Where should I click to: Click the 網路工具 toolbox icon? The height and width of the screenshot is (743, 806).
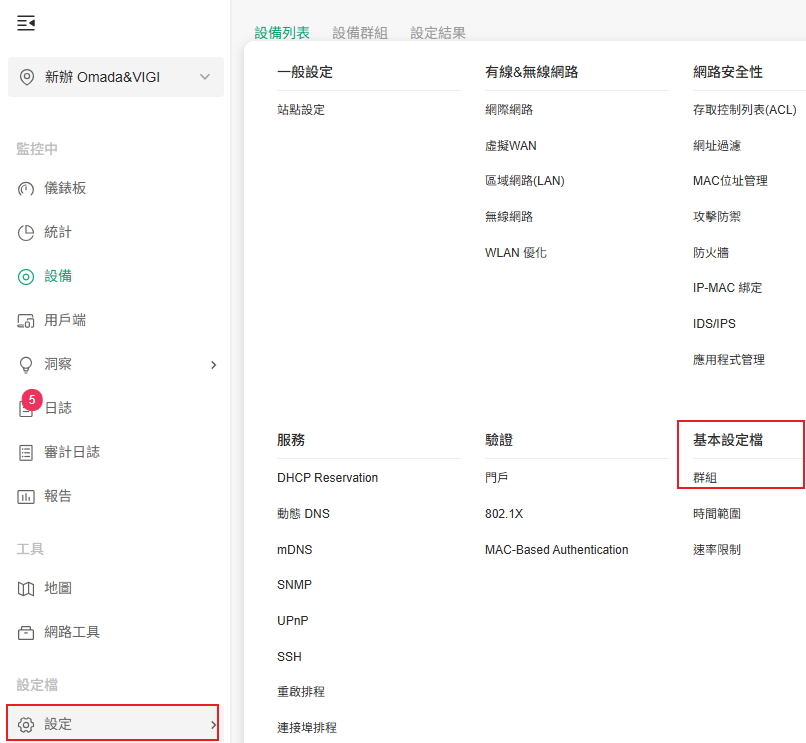[26, 632]
